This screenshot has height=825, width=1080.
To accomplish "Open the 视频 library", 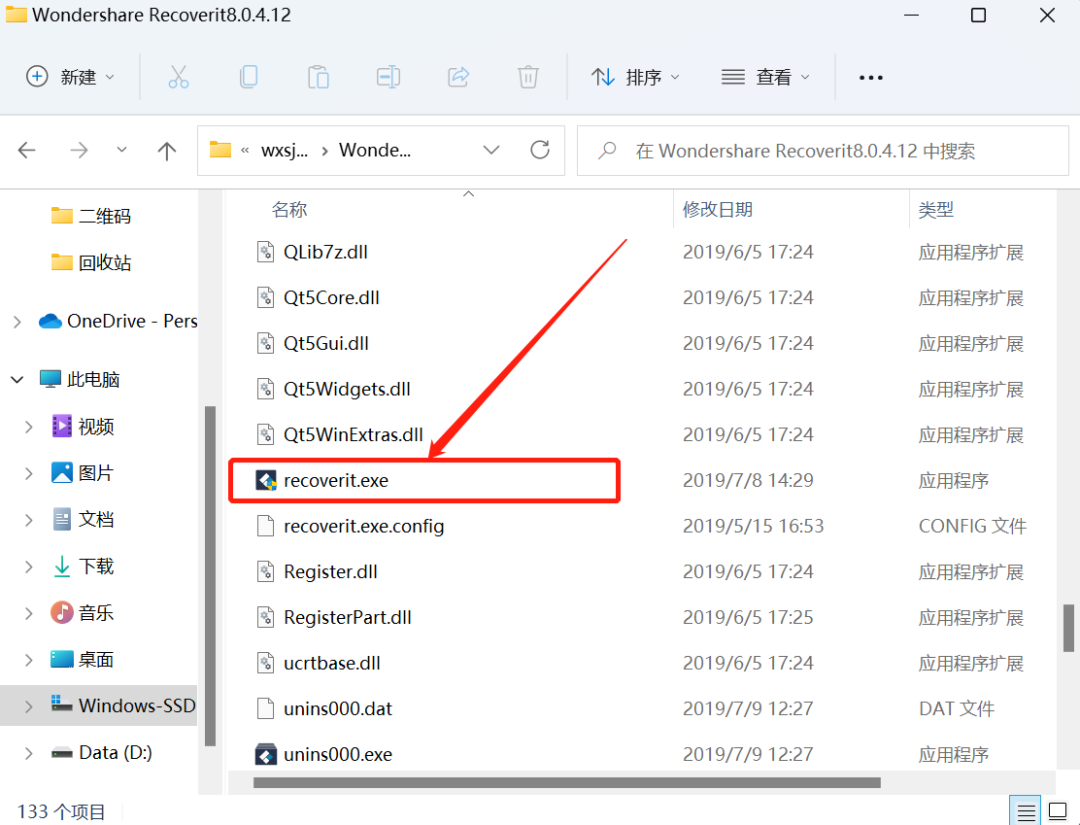I will tap(83, 426).
